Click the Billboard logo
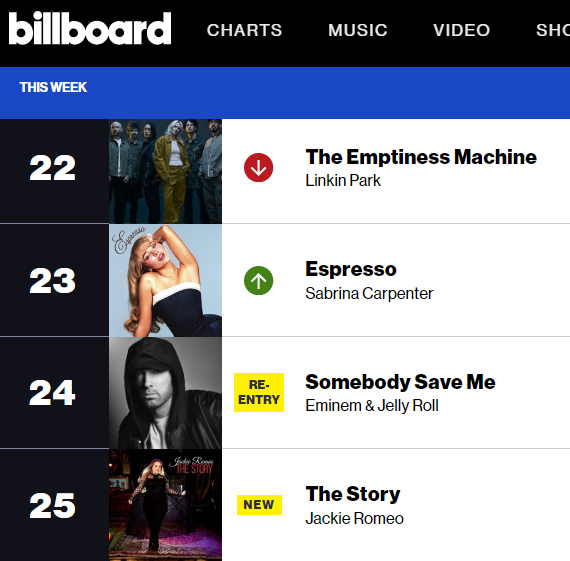 90,28
